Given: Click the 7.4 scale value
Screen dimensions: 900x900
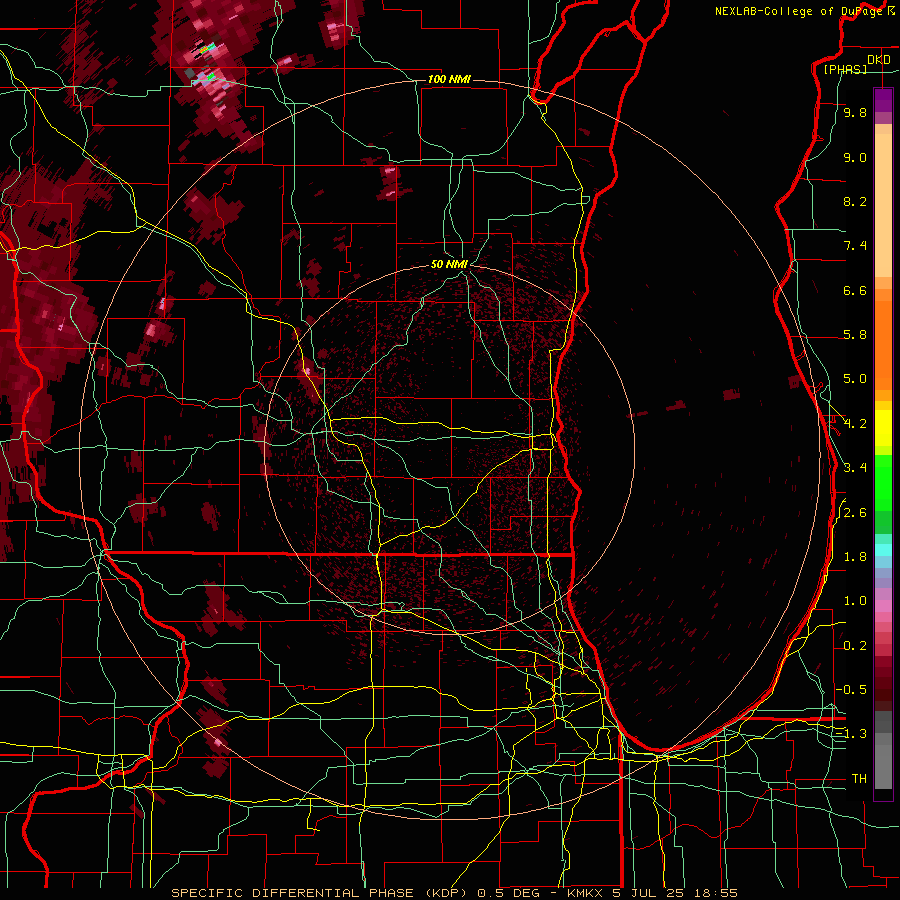Looking at the screenshot, I should point(855,246).
